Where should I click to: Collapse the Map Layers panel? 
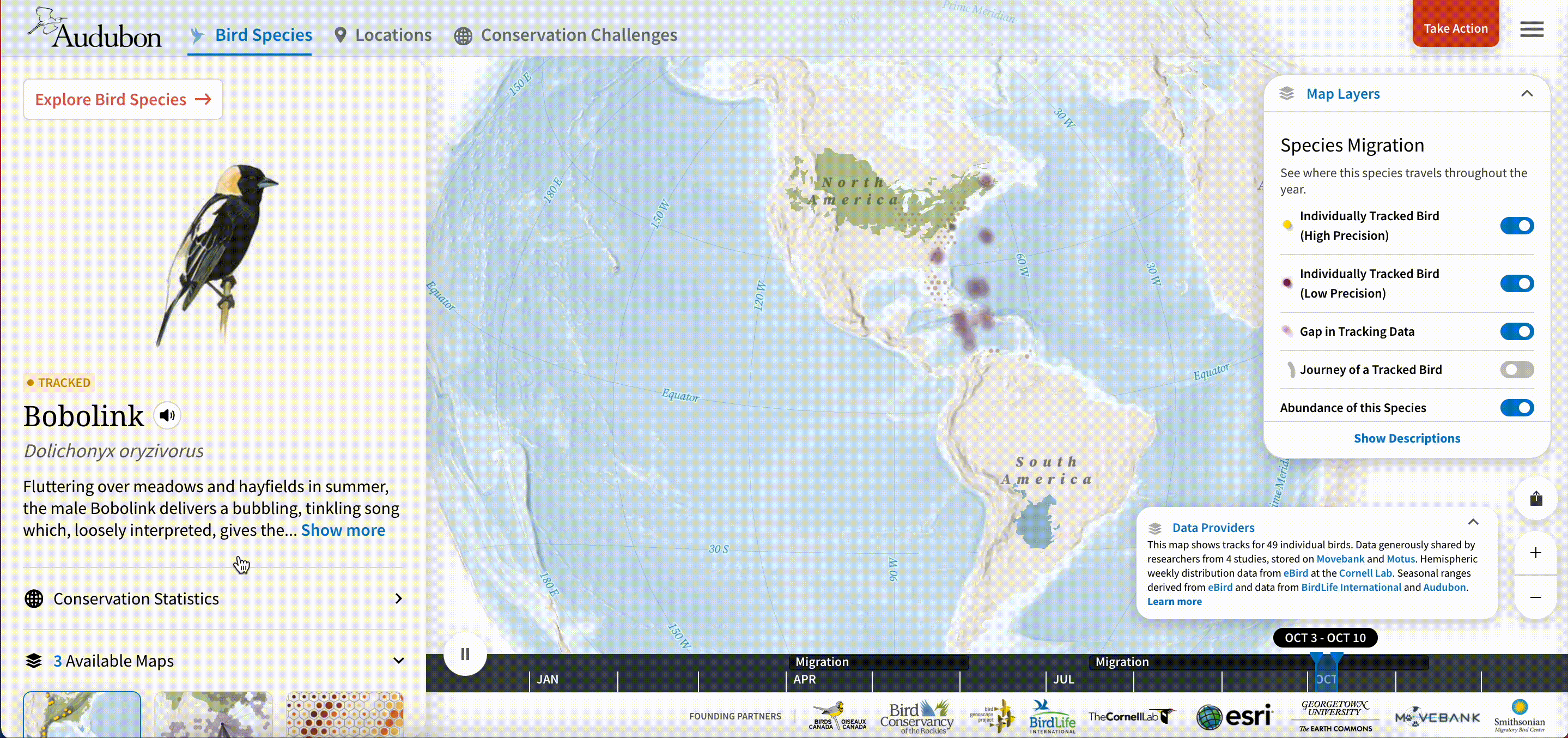[x=1527, y=94]
